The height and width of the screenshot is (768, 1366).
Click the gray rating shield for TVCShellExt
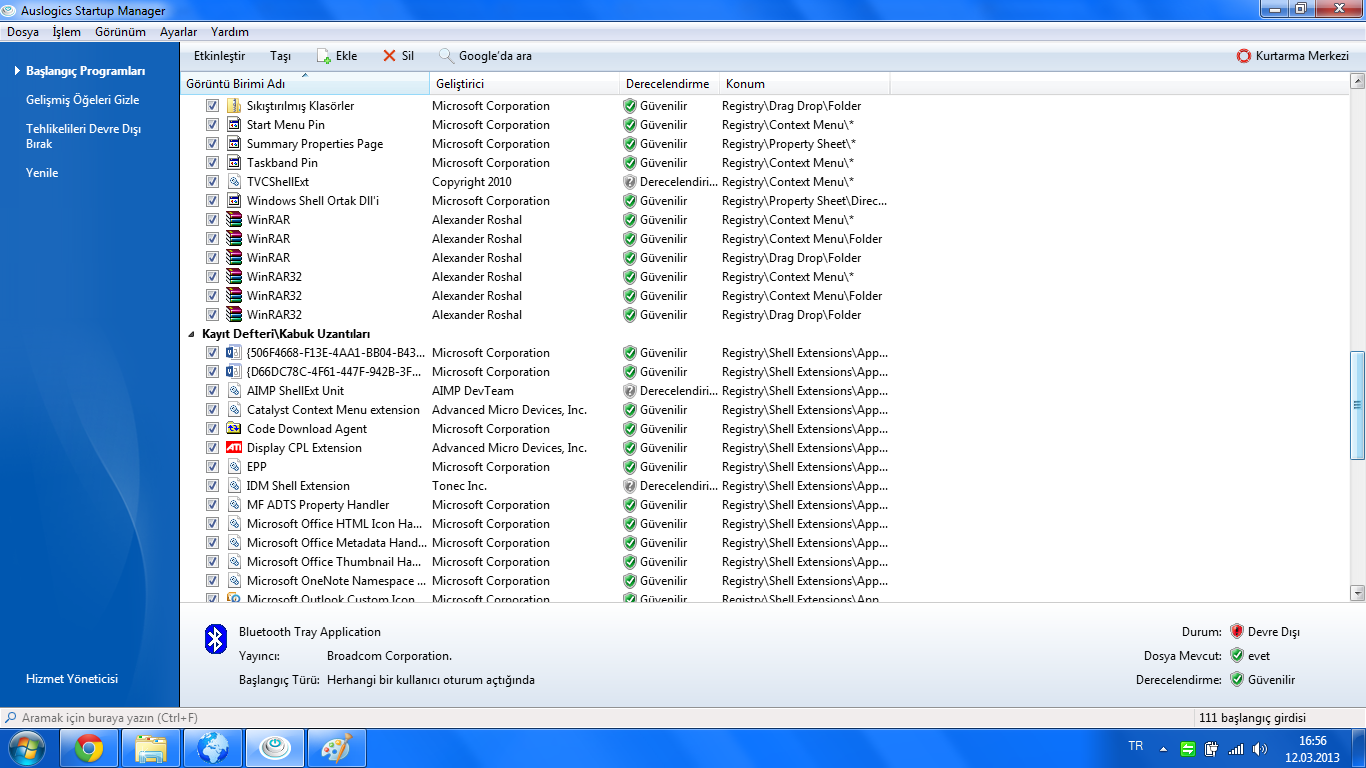[x=630, y=182]
